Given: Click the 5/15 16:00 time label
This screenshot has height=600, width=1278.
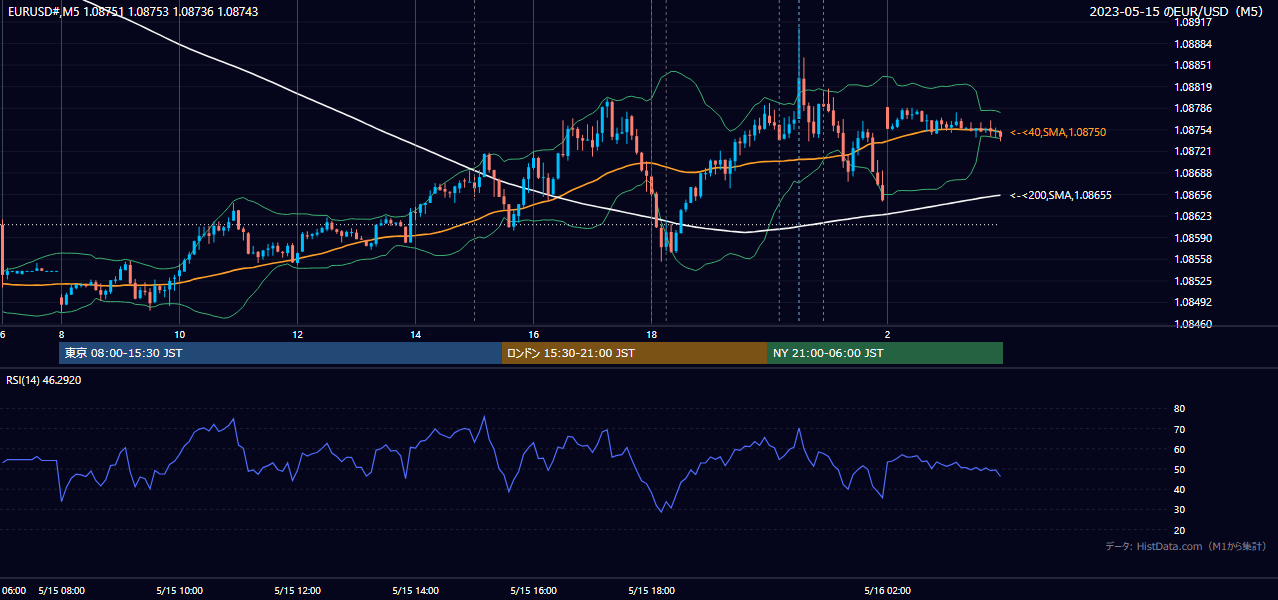Looking at the screenshot, I should pyautogui.click(x=534, y=591).
